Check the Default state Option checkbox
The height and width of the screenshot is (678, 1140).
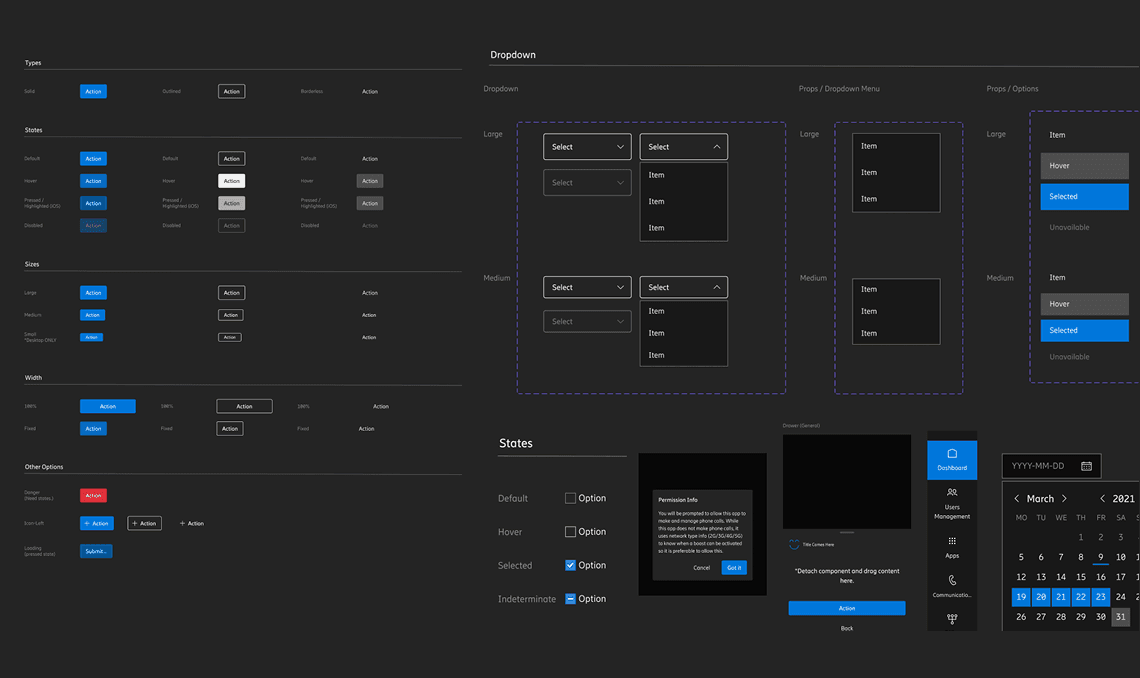click(x=570, y=499)
